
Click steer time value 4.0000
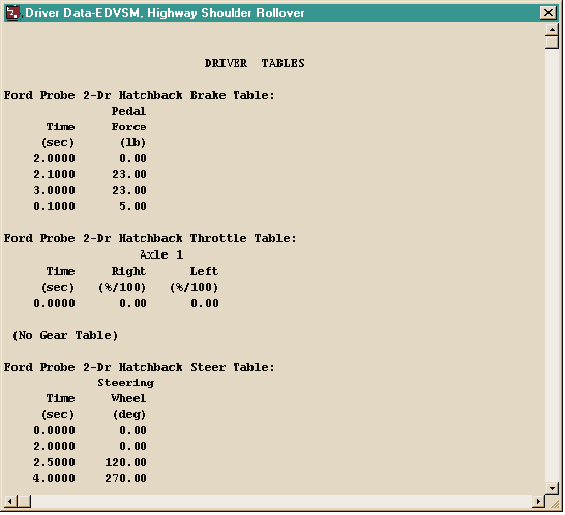click(x=54, y=478)
